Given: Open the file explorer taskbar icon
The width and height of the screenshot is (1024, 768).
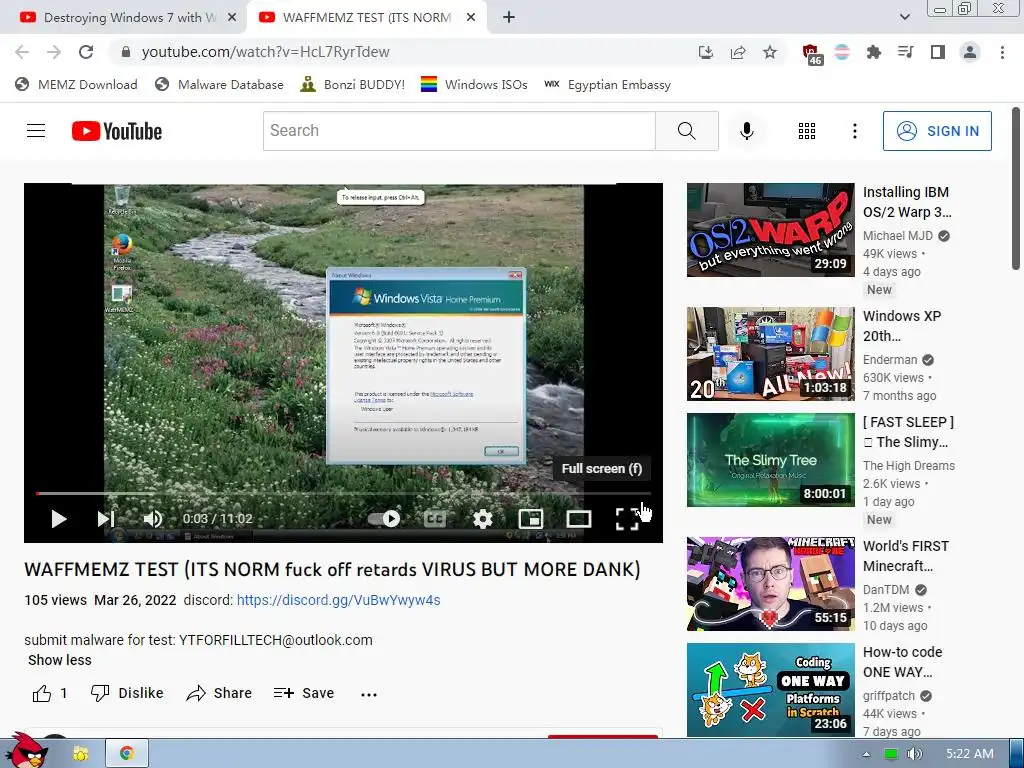Looking at the screenshot, I should click(80, 754).
